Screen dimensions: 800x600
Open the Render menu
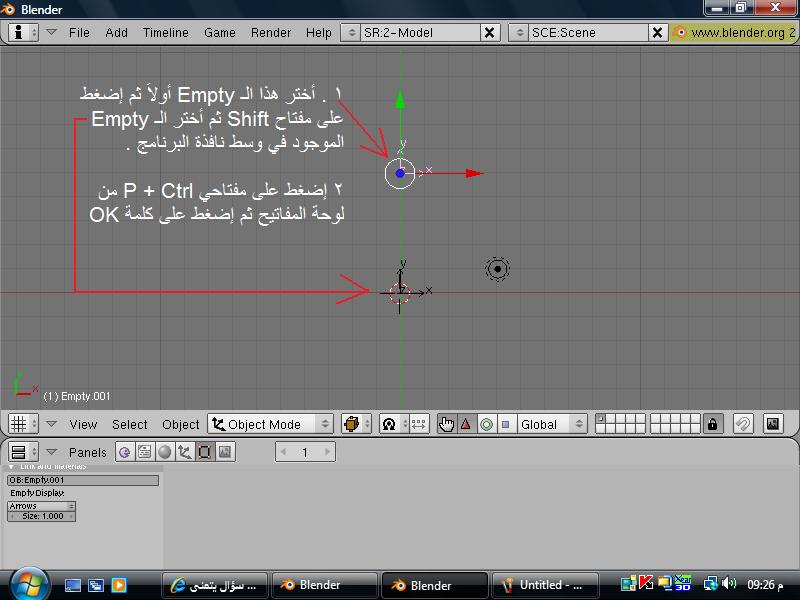(x=271, y=33)
